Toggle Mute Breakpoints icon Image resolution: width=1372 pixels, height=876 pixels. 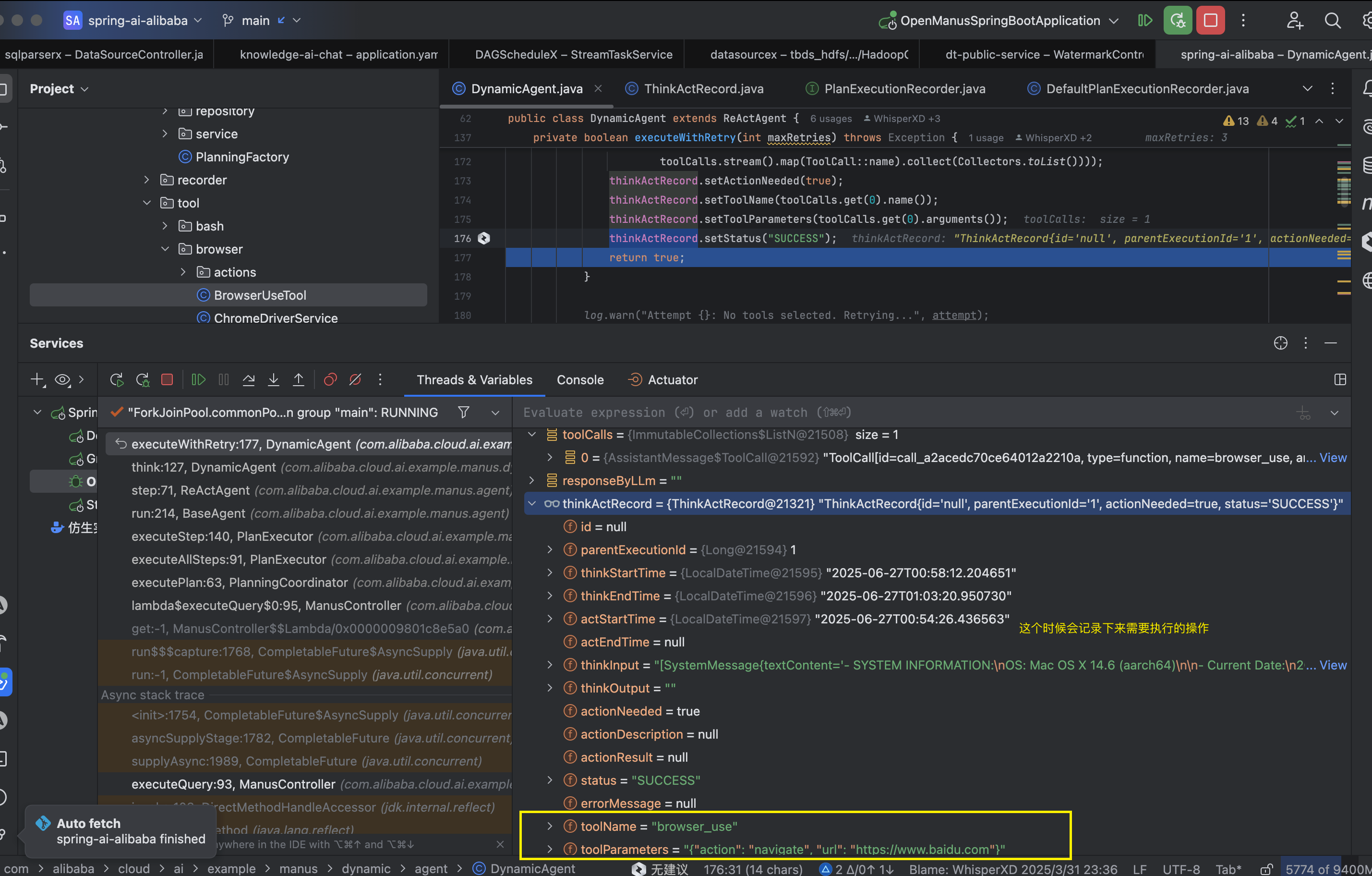coord(355,379)
